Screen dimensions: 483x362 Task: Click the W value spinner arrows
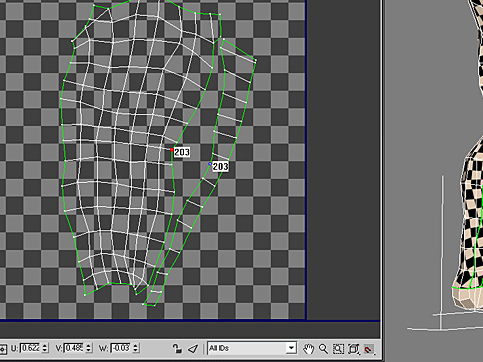pyautogui.click(x=135, y=348)
